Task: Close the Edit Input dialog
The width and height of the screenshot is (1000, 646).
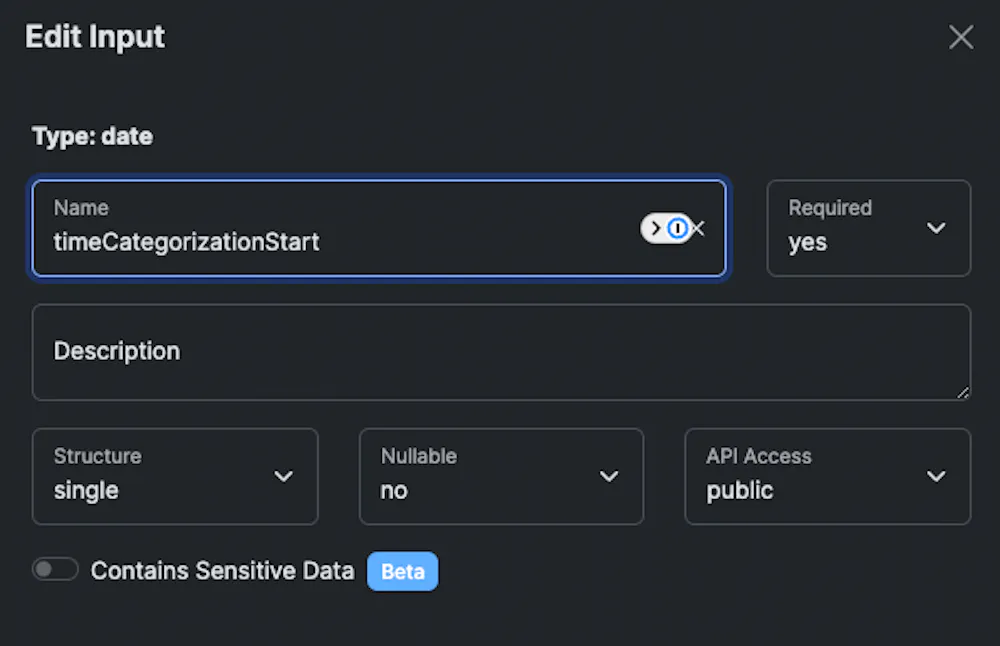Action: pos(960,37)
